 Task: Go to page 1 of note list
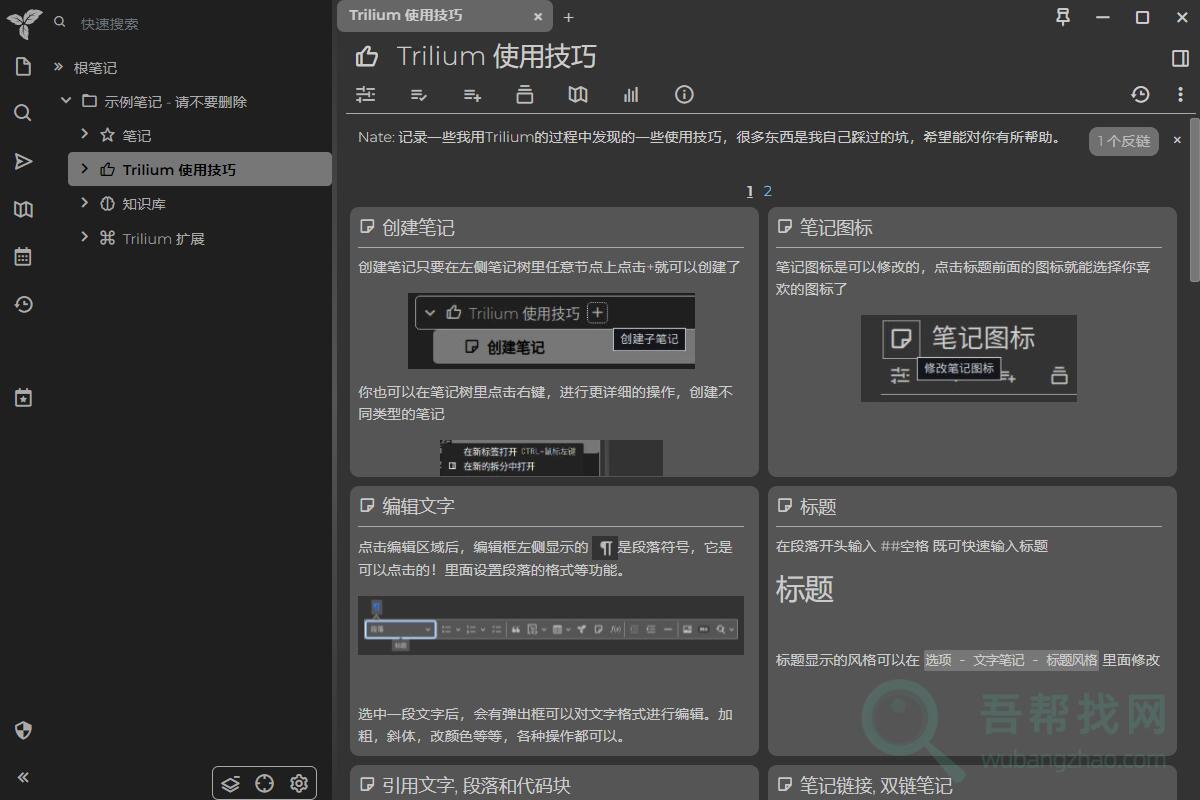point(749,191)
